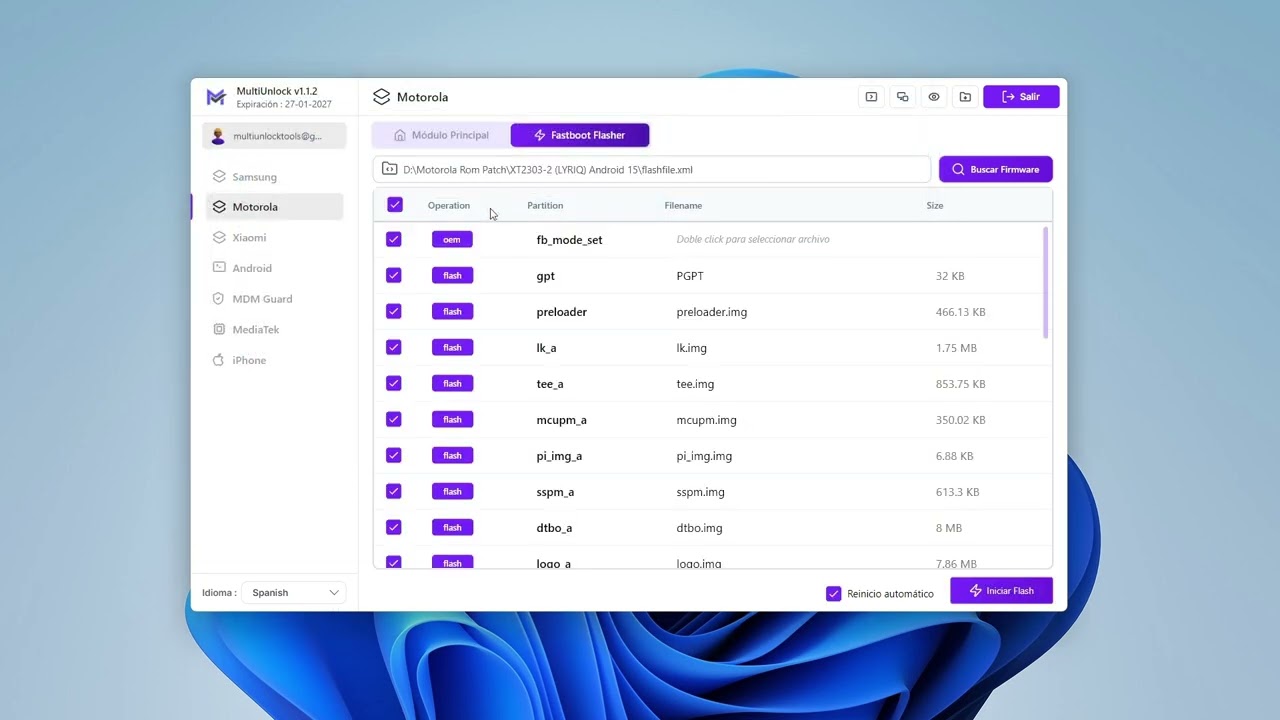Select the tee_a partition name
The height and width of the screenshot is (720, 1280).
pyautogui.click(x=550, y=384)
